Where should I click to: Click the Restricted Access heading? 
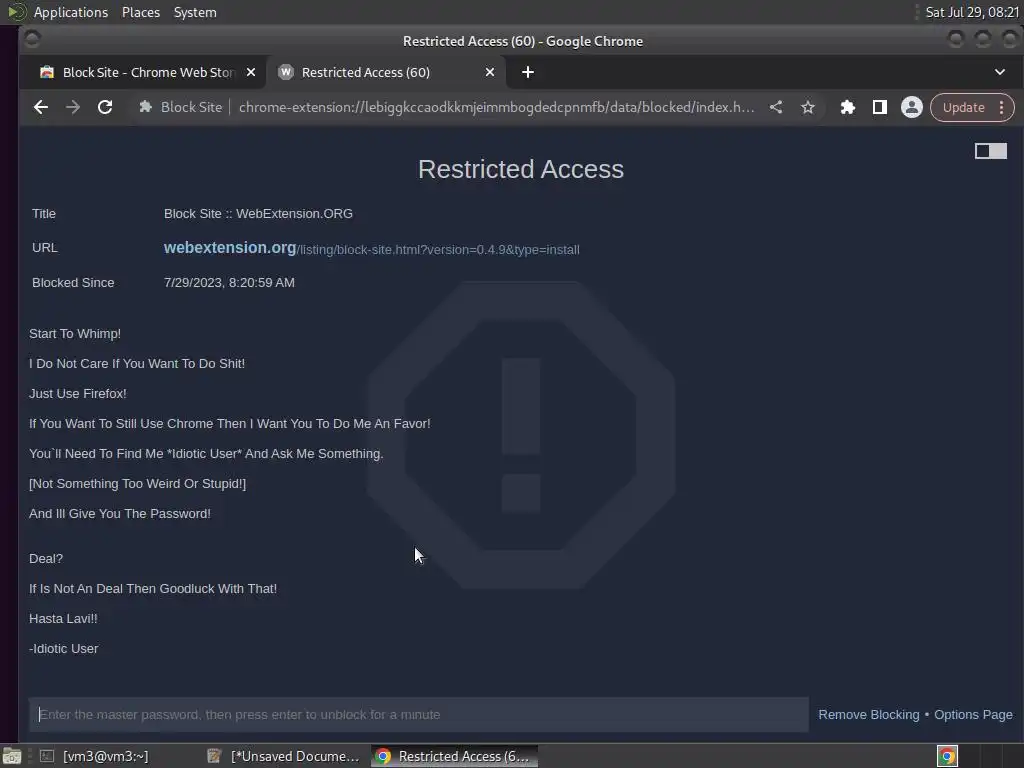(x=521, y=169)
